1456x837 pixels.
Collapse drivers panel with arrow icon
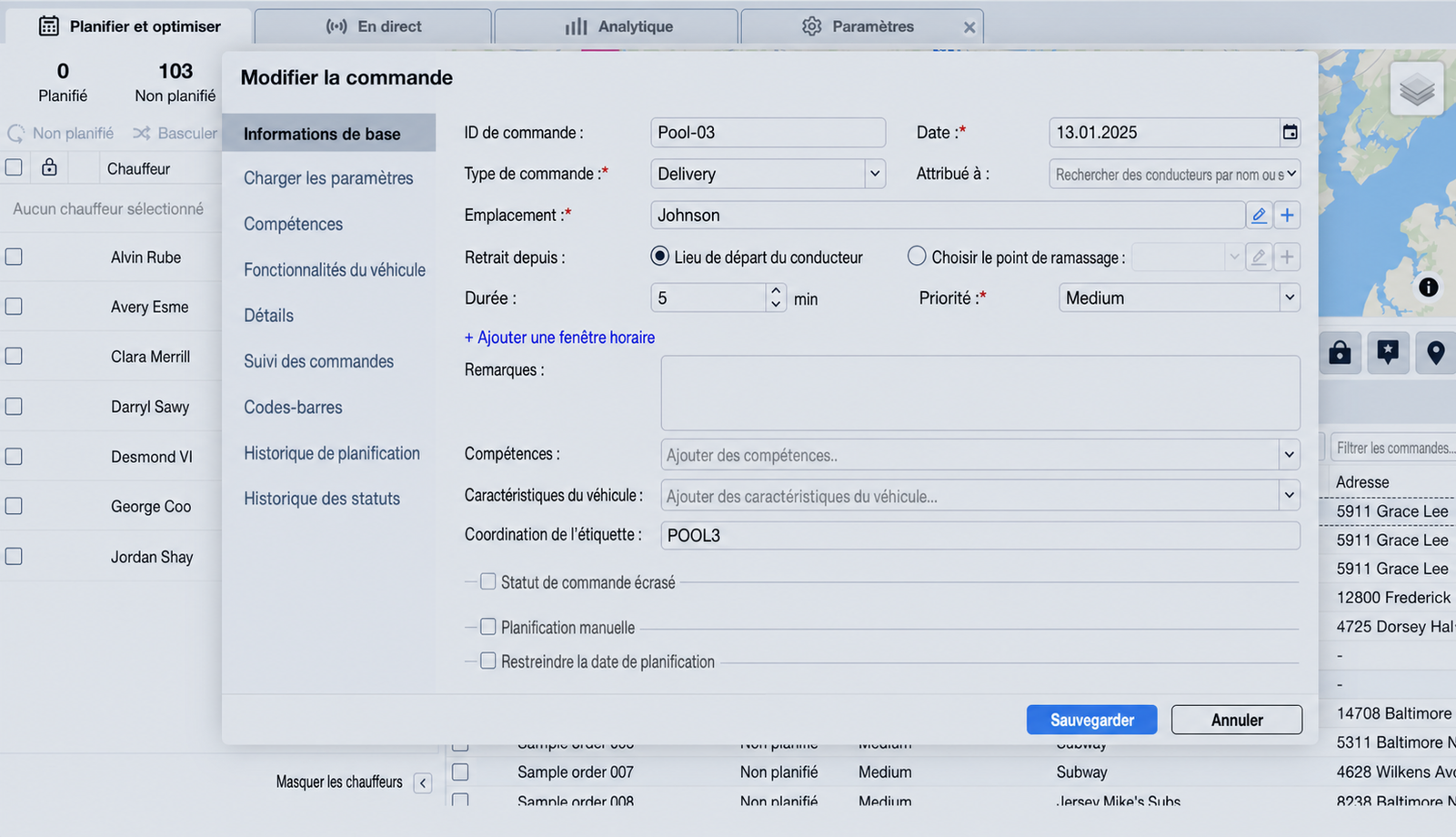[423, 782]
